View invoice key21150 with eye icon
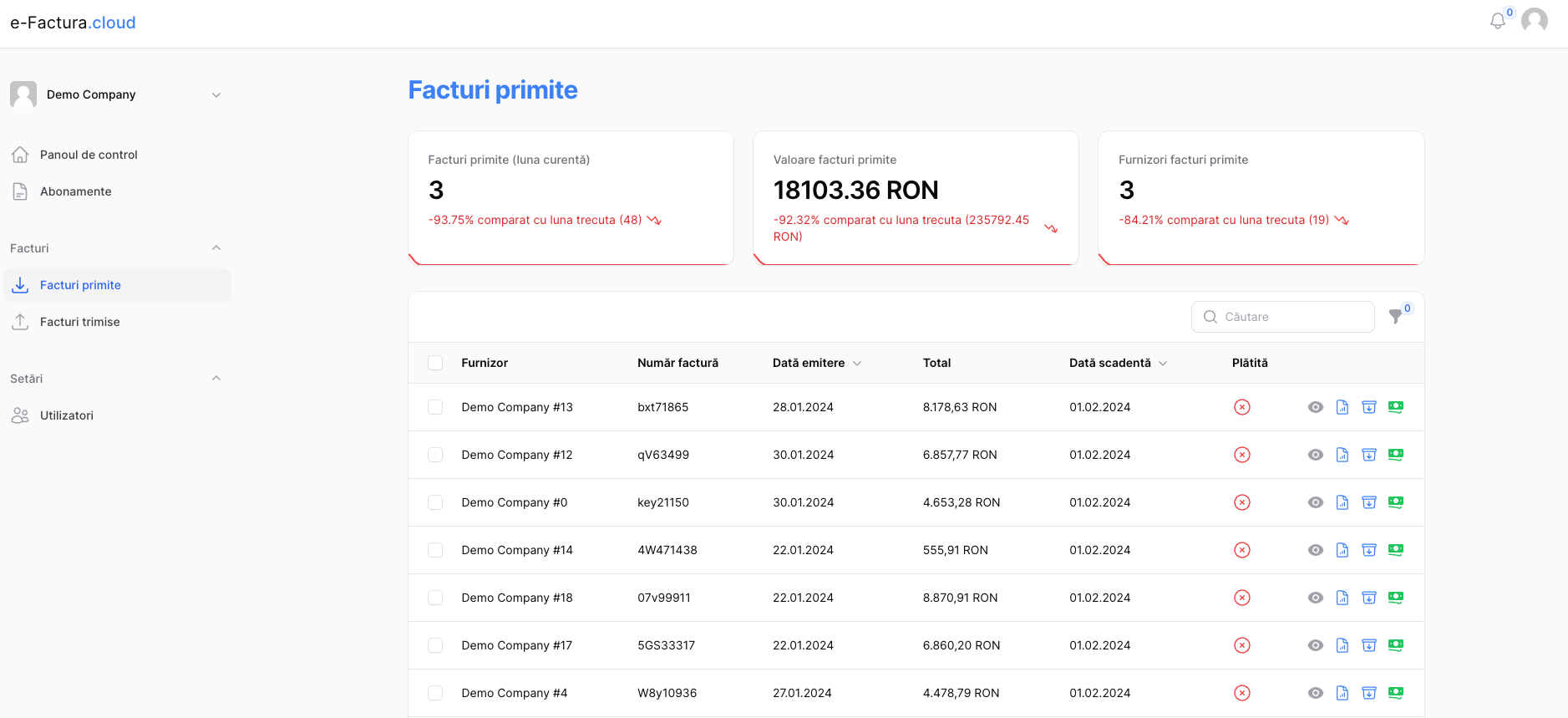The height and width of the screenshot is (718, 1568). [x=1316, y=502]
